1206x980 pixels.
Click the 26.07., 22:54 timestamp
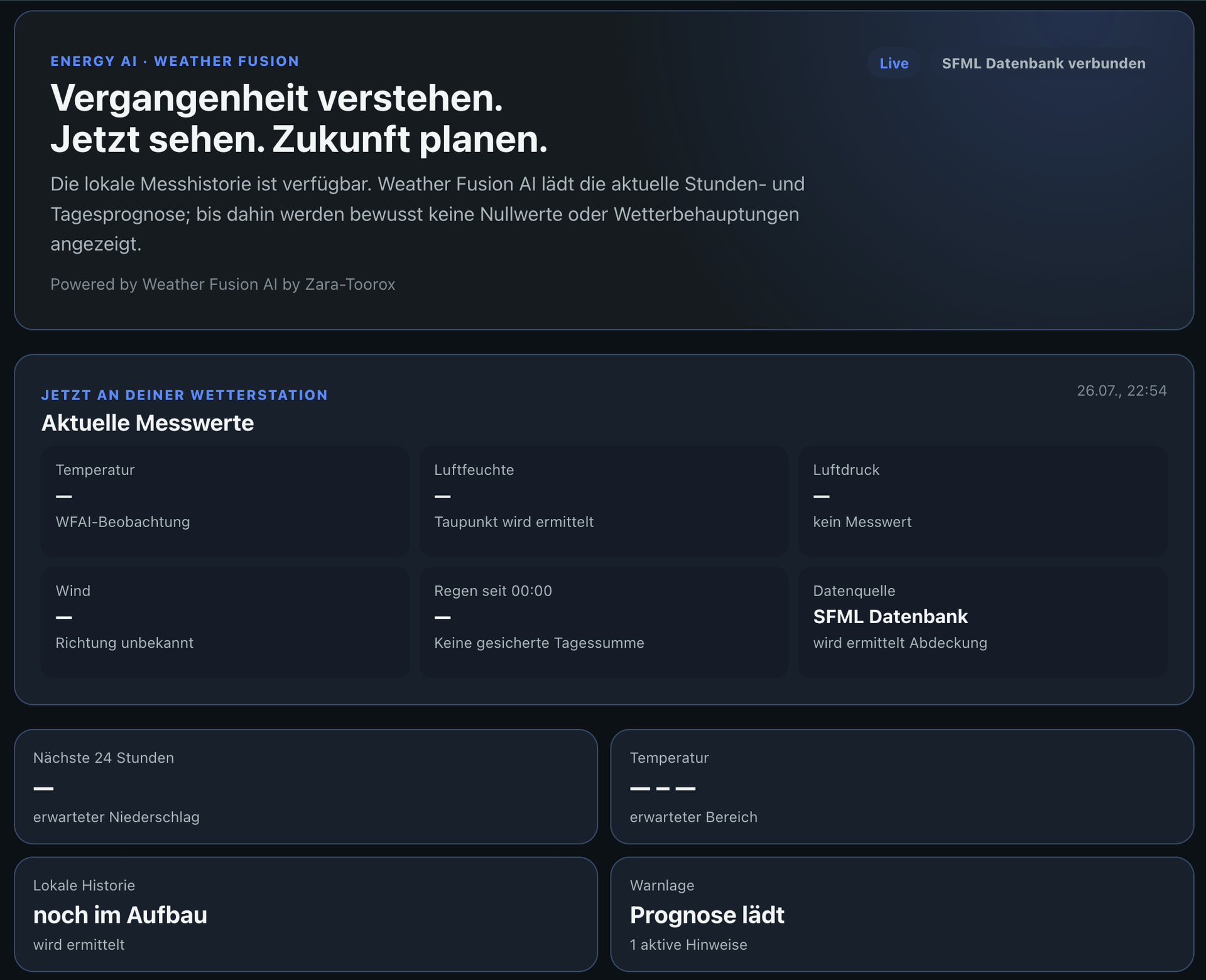(1122, 391)
